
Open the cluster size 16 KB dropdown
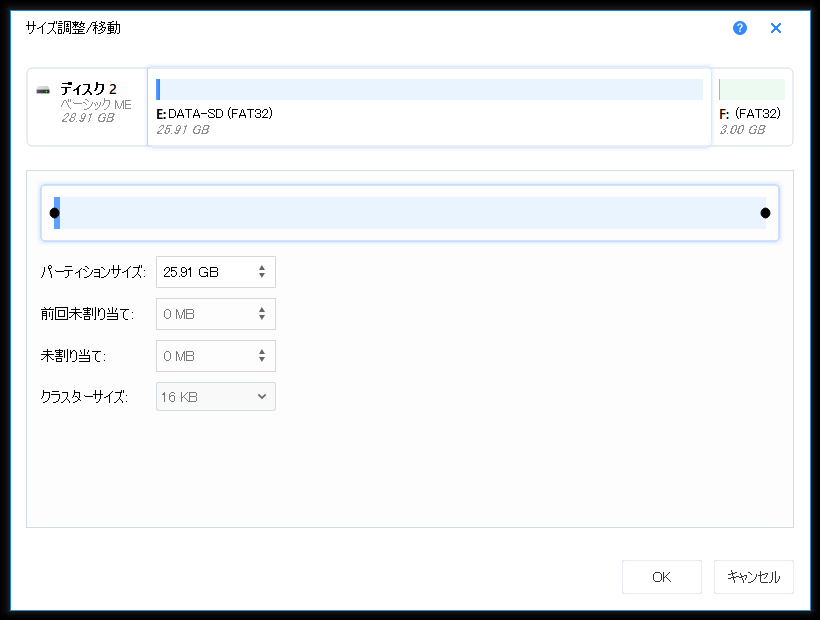click(216, 397)
